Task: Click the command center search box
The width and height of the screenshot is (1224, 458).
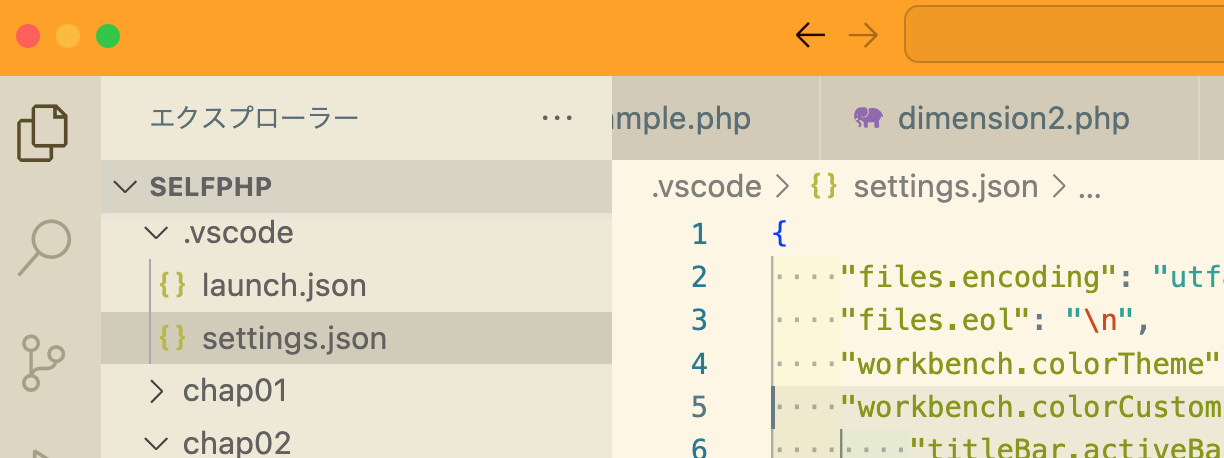Action: (x=1064, y=36)
